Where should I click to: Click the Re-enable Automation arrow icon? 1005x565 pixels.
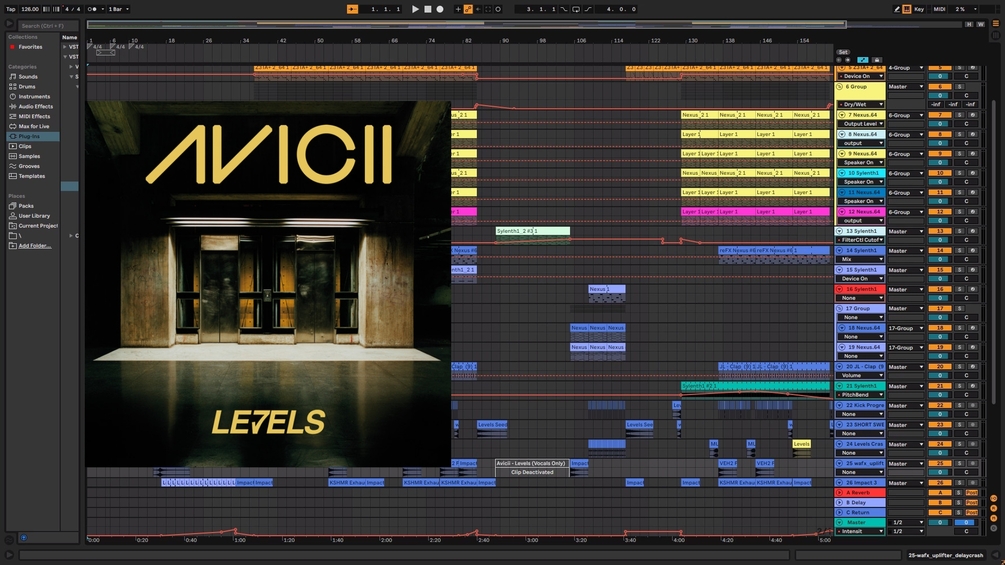point(478,9)
